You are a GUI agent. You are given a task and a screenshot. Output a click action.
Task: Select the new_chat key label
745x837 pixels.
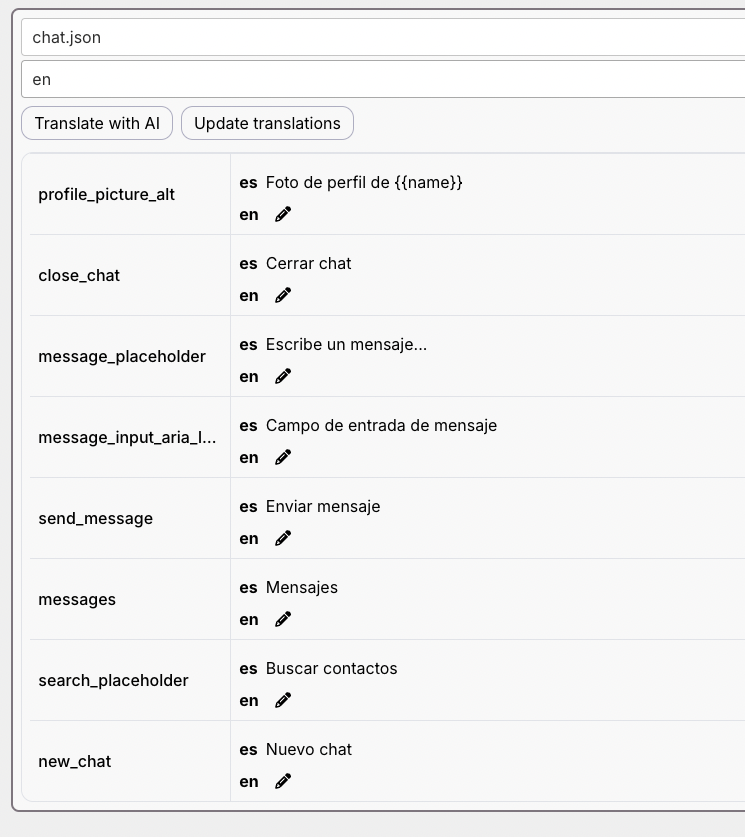pyautogui.click(x=75, y=762)
